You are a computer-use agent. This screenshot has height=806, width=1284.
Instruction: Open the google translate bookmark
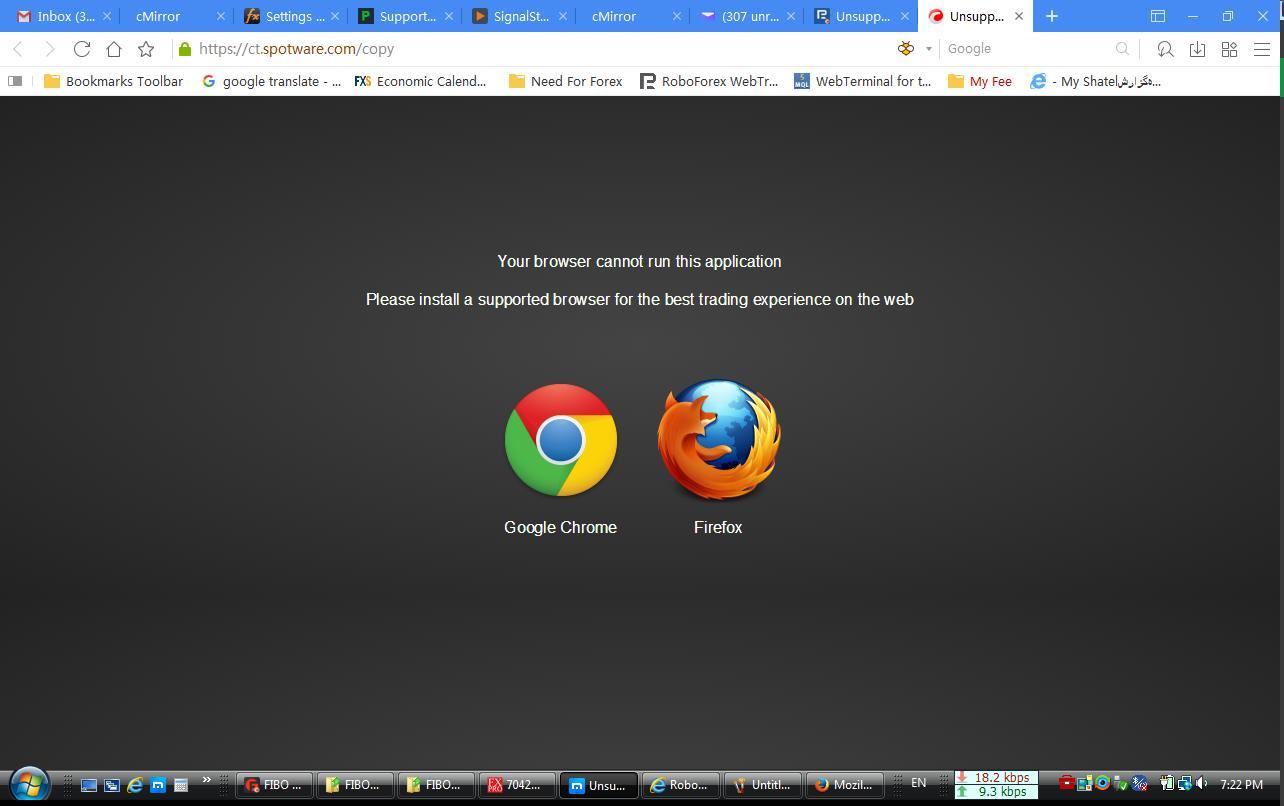[271, 81]
